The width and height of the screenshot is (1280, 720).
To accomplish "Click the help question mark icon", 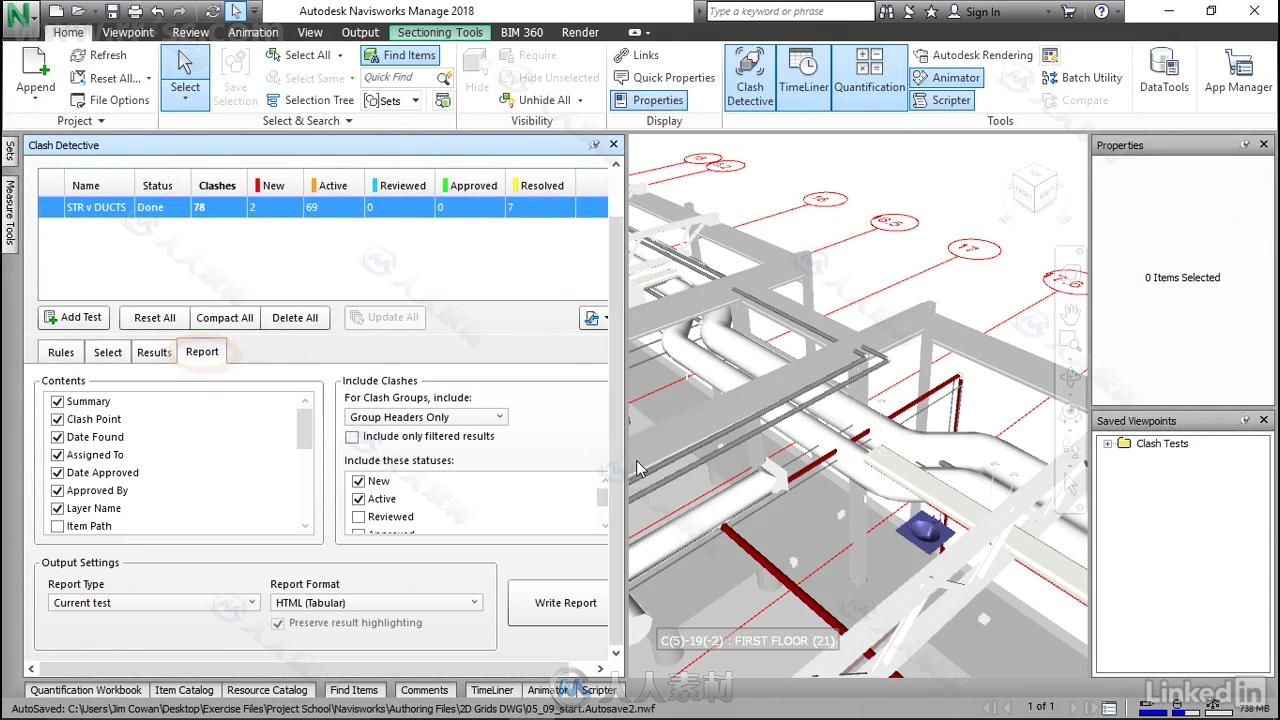I will pyautogui.click(x=1101, y=12).
